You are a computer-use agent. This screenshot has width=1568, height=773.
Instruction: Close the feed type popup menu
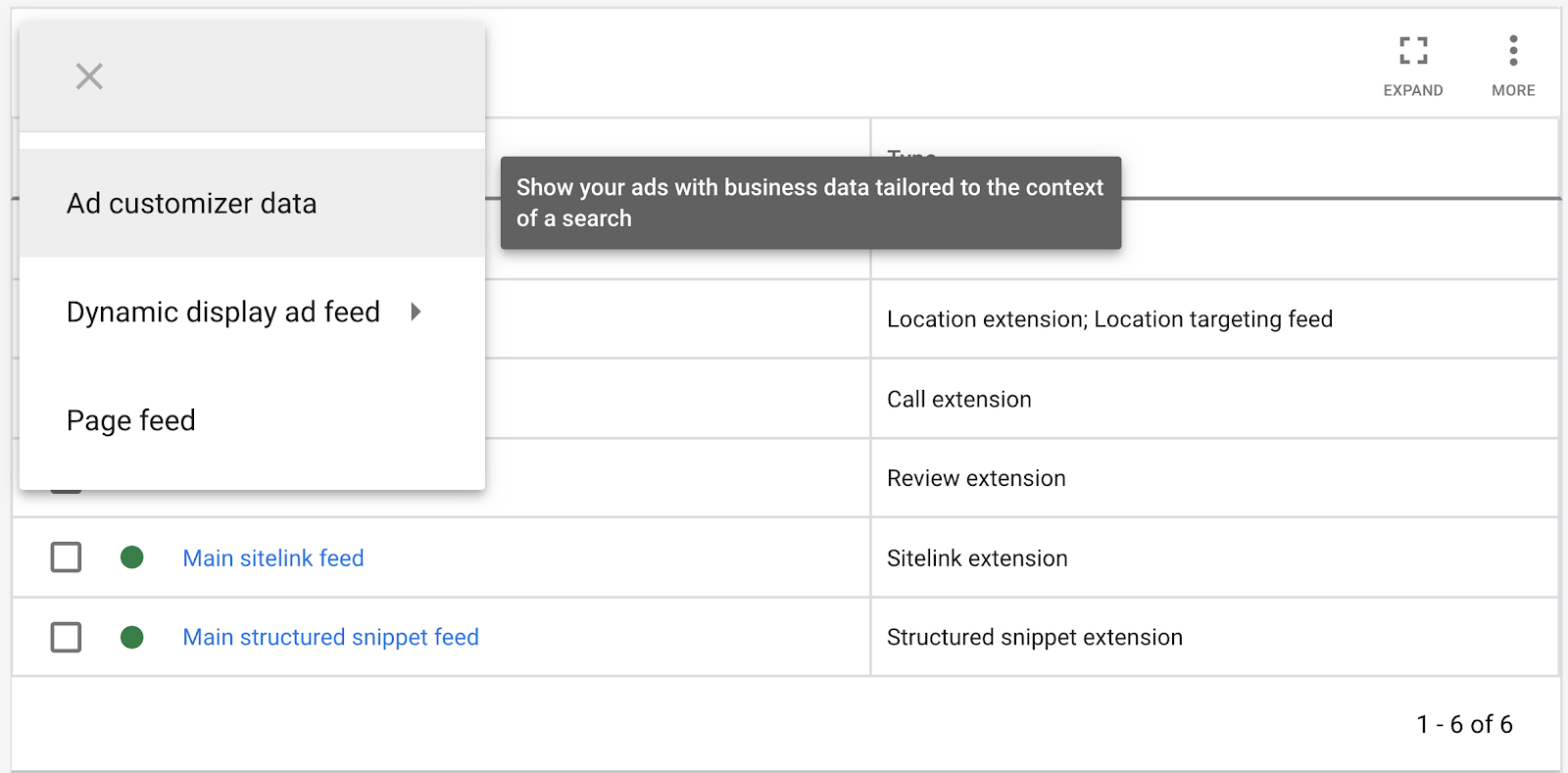89,76
